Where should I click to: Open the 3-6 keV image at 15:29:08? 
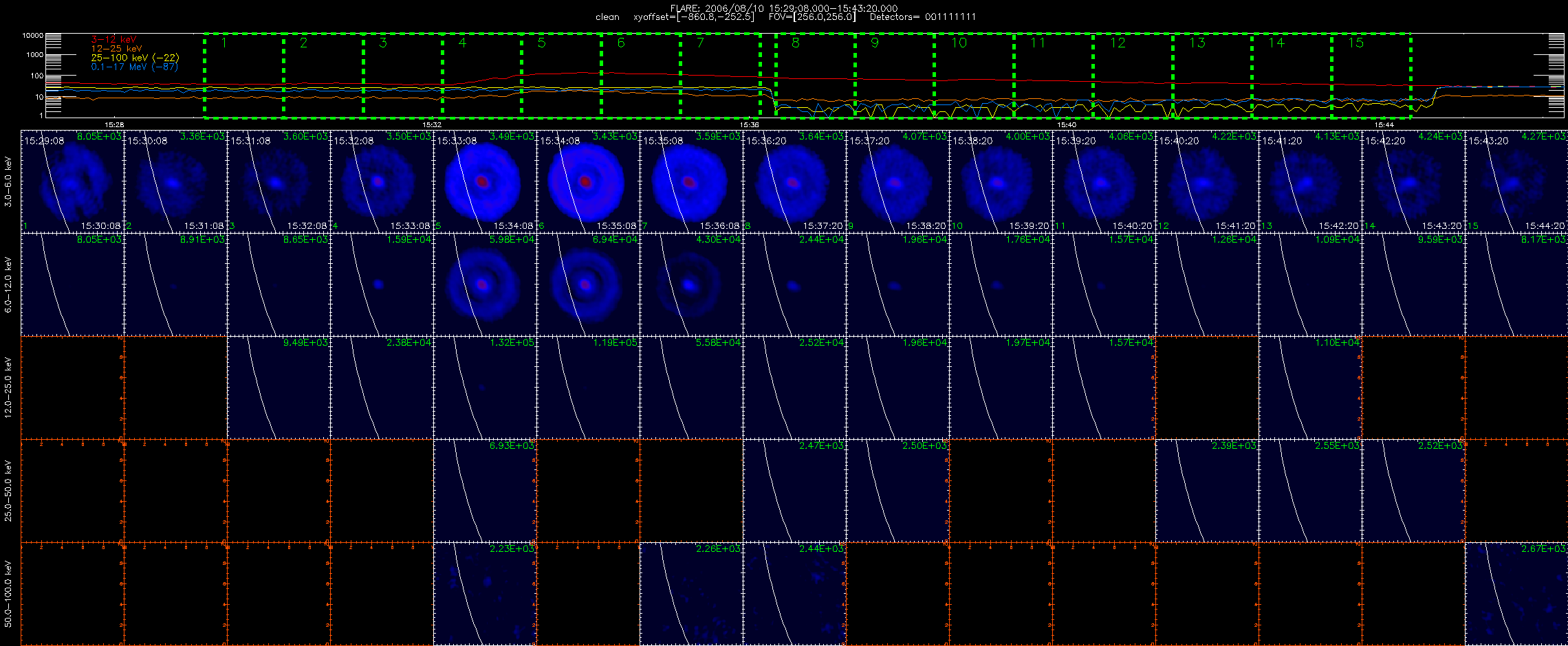click(73, 181)
